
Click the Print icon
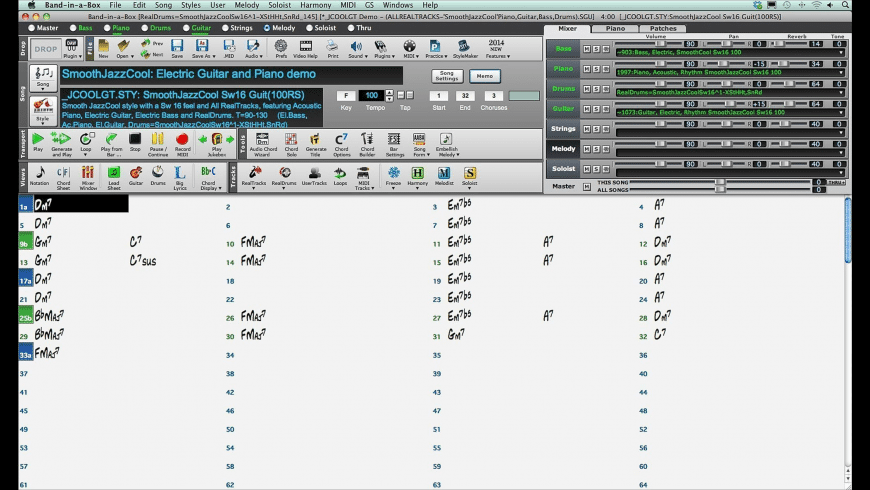[332, 49]
